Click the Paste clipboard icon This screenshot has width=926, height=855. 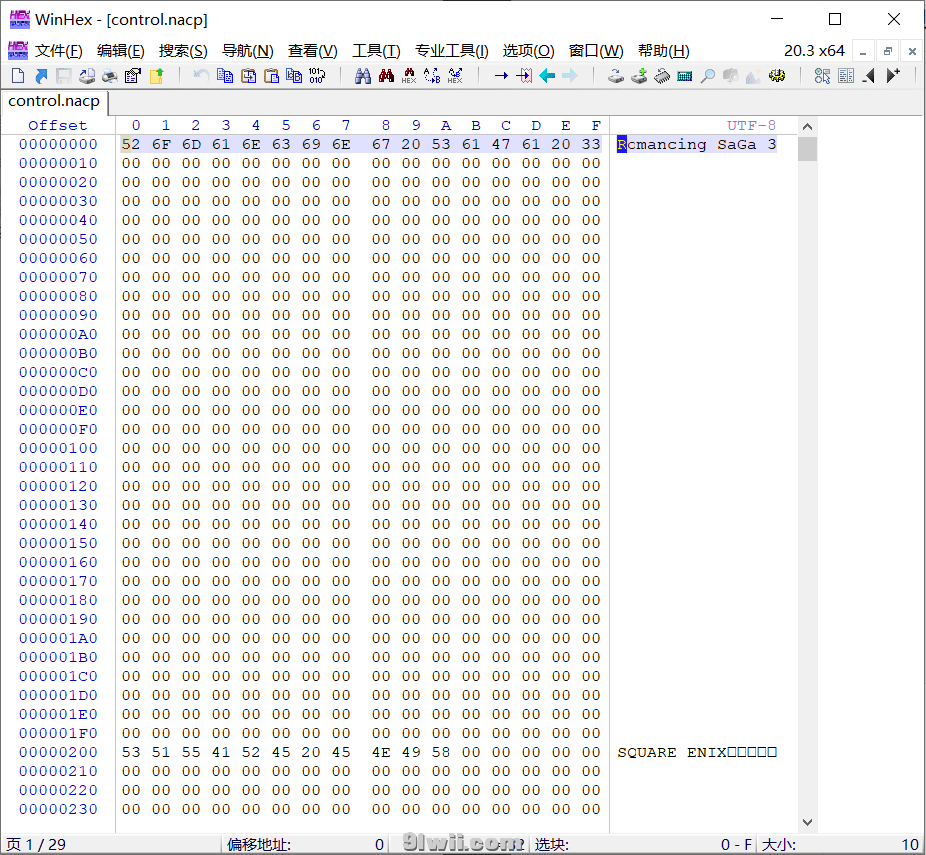click(271, 76)
